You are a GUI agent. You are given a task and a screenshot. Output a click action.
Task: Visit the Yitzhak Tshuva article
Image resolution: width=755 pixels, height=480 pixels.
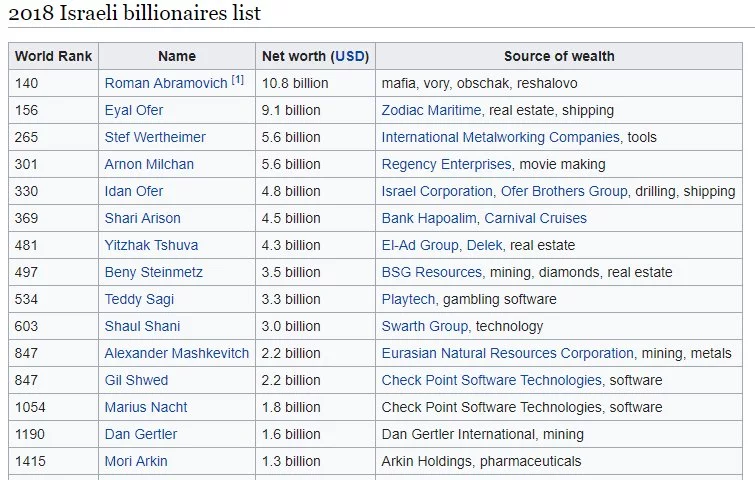click(152, 245)
